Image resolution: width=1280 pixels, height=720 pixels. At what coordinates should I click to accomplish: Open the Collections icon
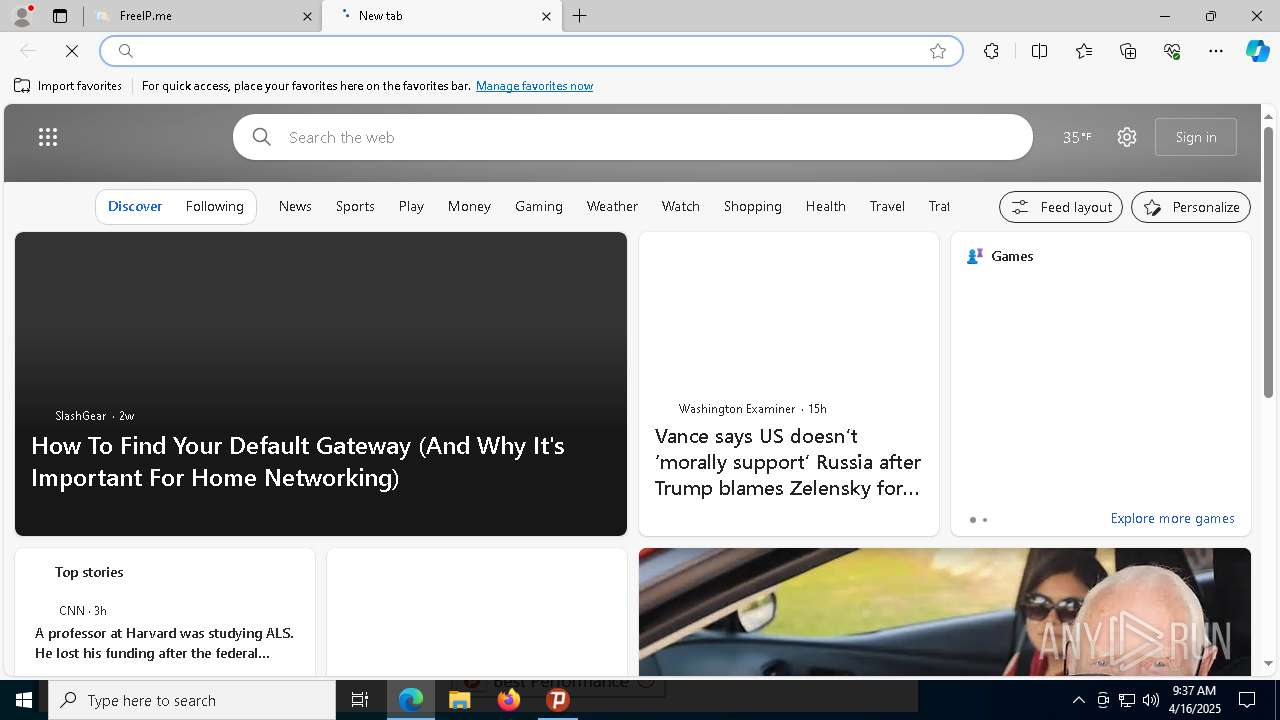coord(1128,51)
